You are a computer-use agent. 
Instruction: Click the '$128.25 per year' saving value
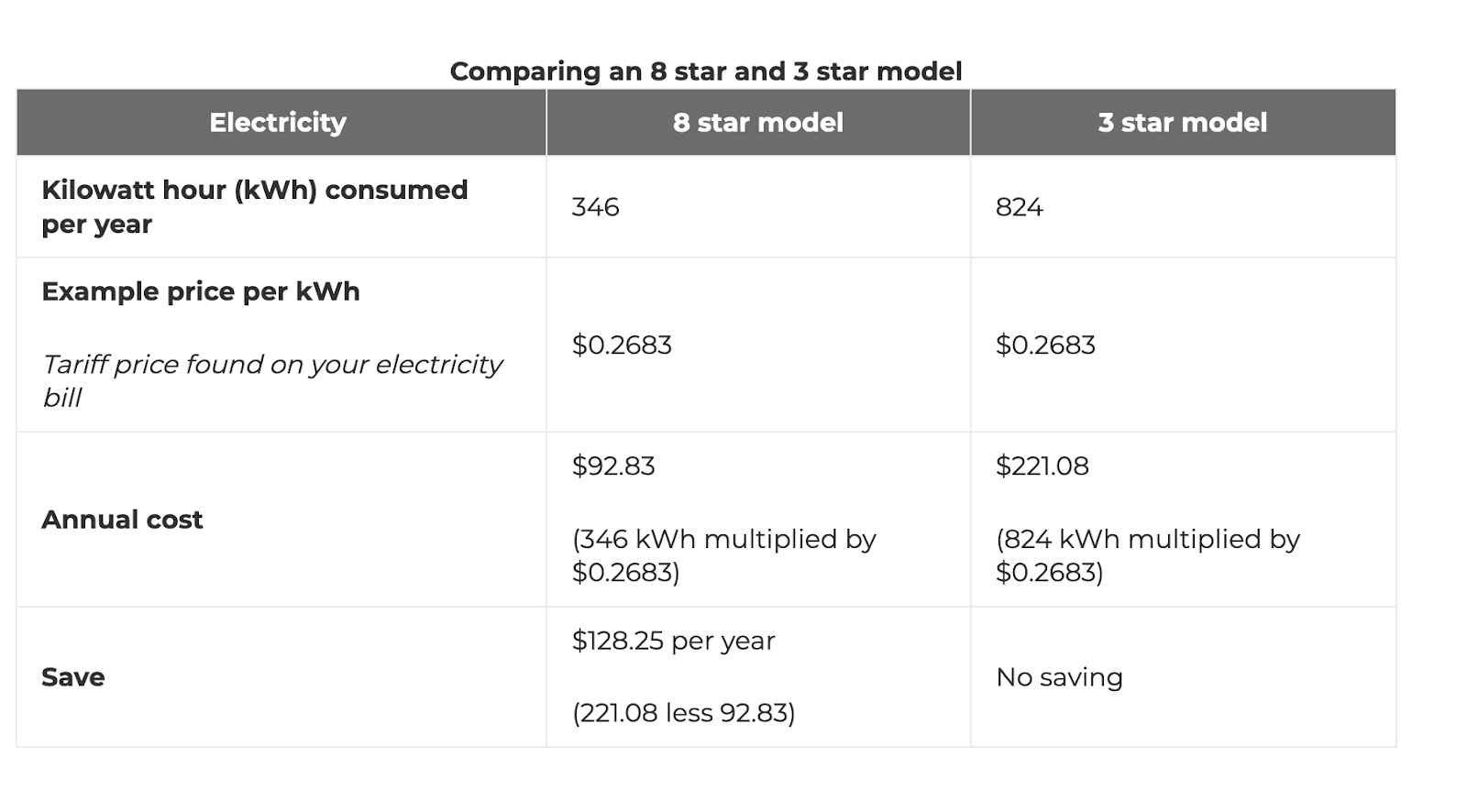[673, 641]
